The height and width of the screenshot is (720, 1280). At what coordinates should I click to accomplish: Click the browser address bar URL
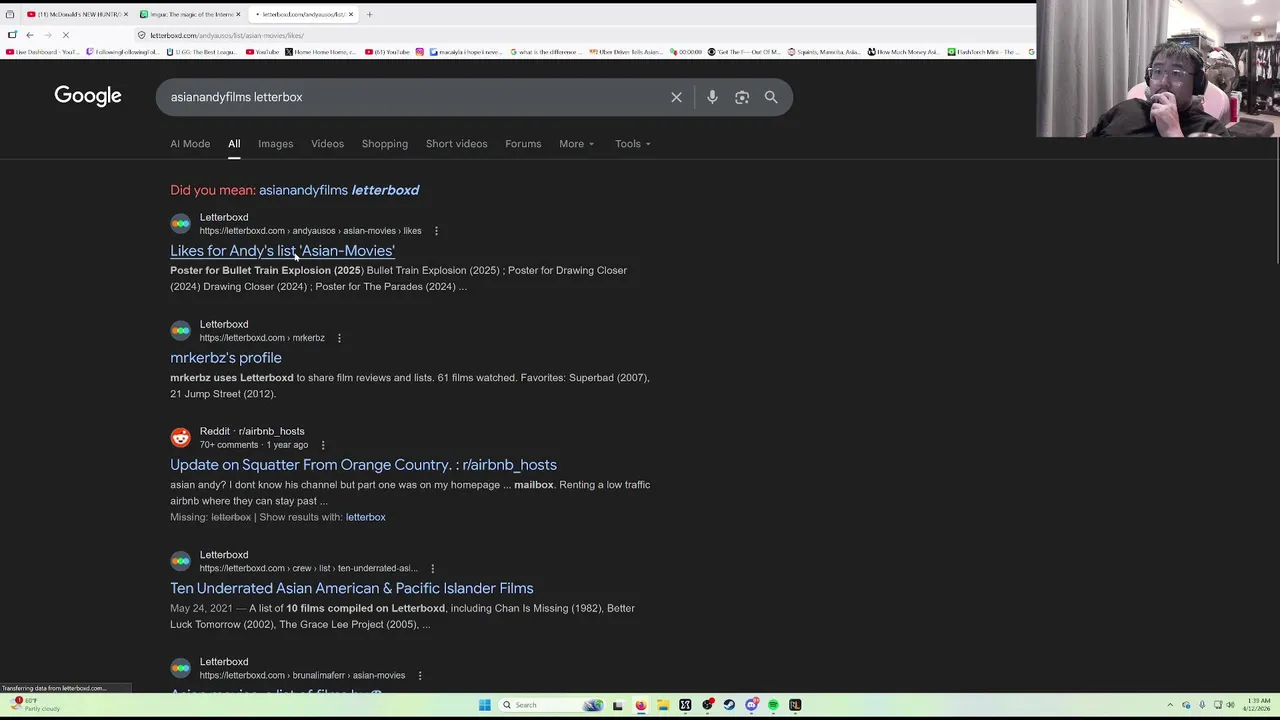(227, 35)
